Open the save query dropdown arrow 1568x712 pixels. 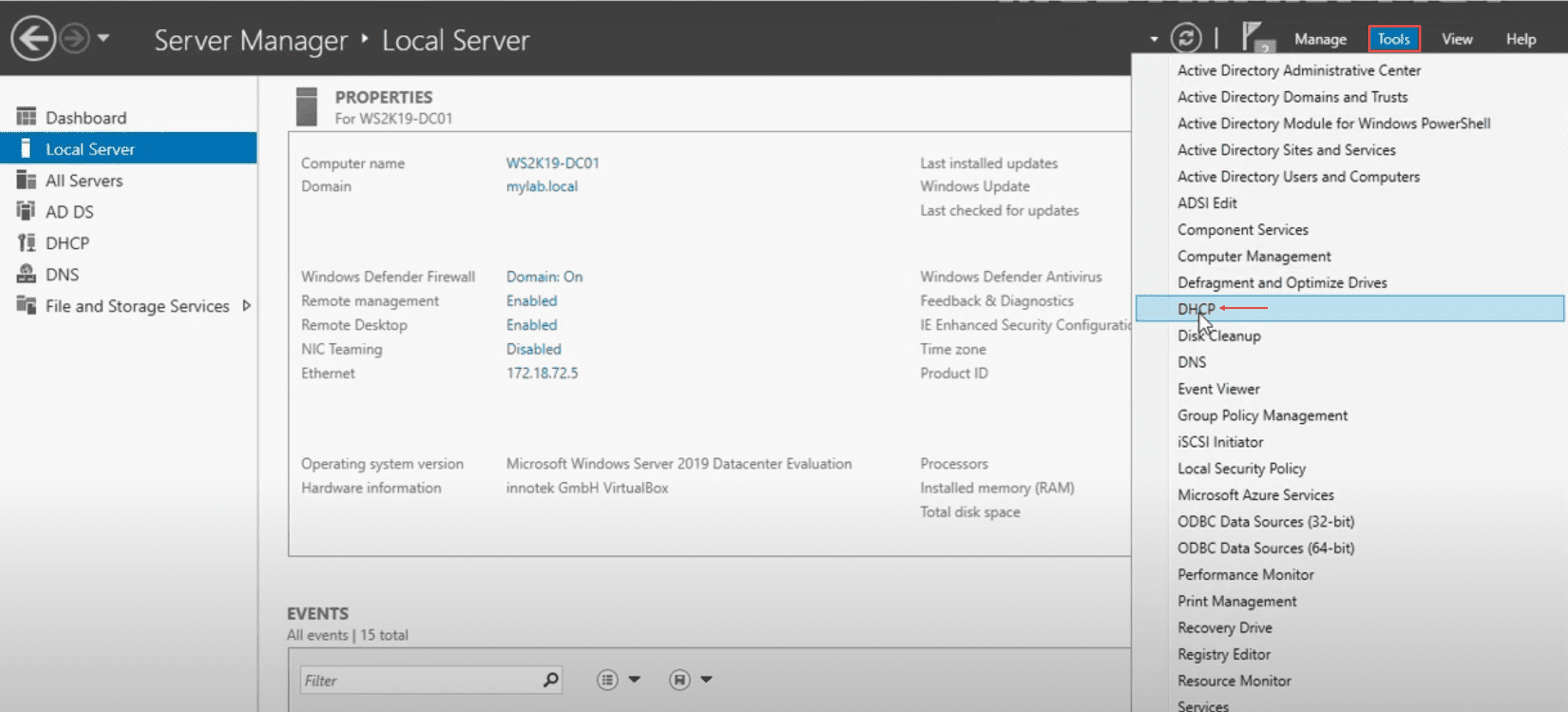[706, 679]
